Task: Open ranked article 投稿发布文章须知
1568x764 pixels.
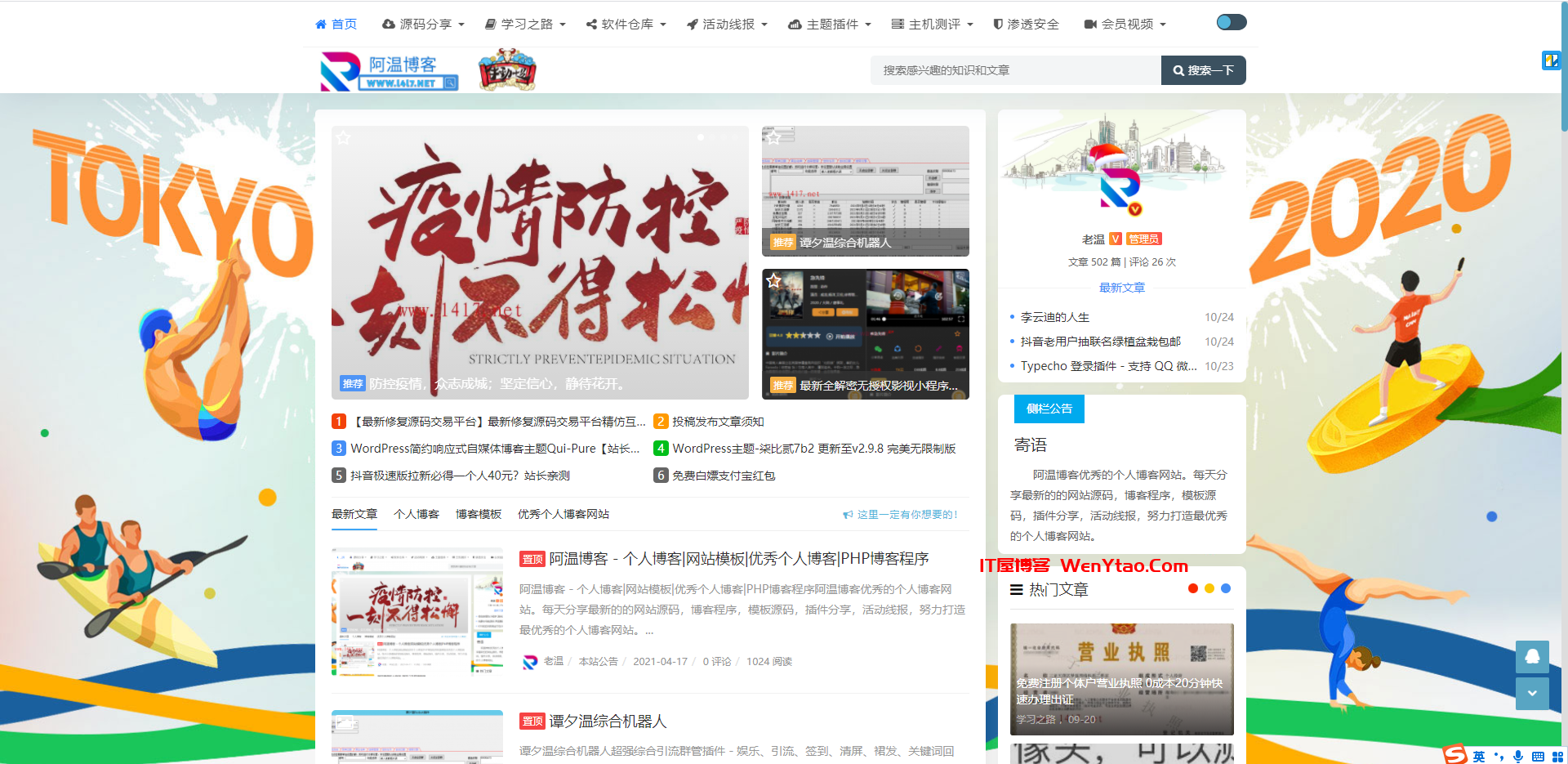Action: pyautogui.click(x=718, y=422)
